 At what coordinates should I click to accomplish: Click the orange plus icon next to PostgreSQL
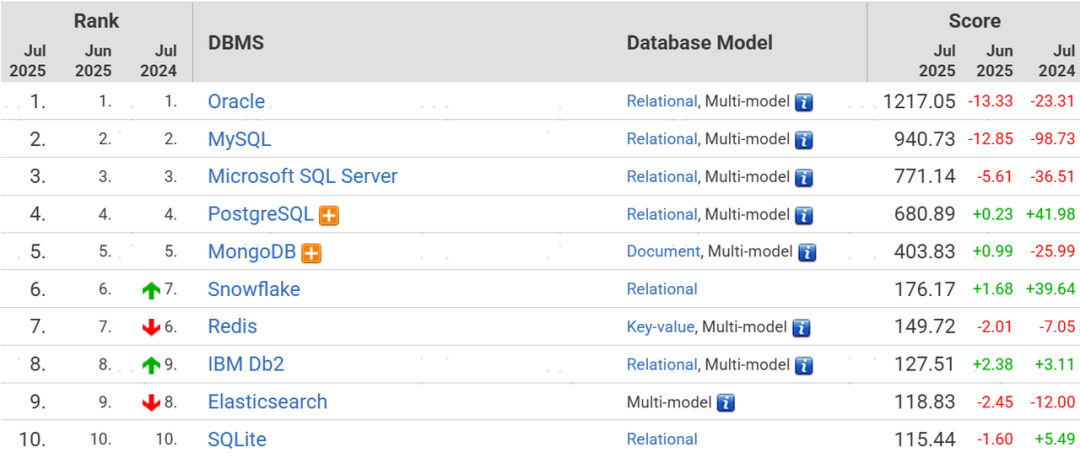[x=329, y=215]
